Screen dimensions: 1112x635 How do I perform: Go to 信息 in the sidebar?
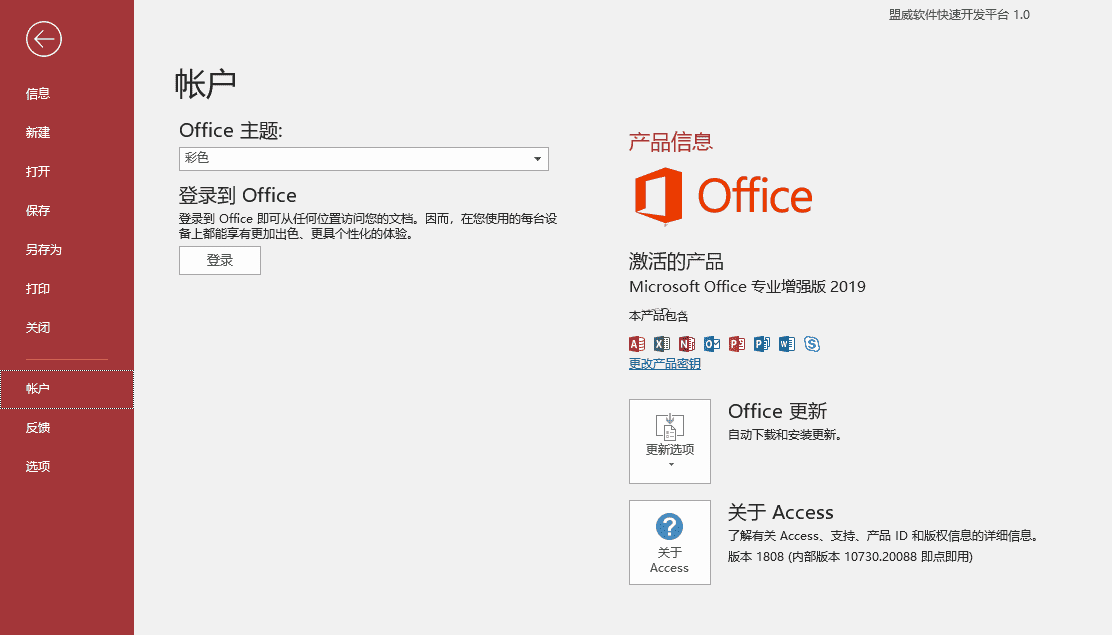[x=38, y=94]
